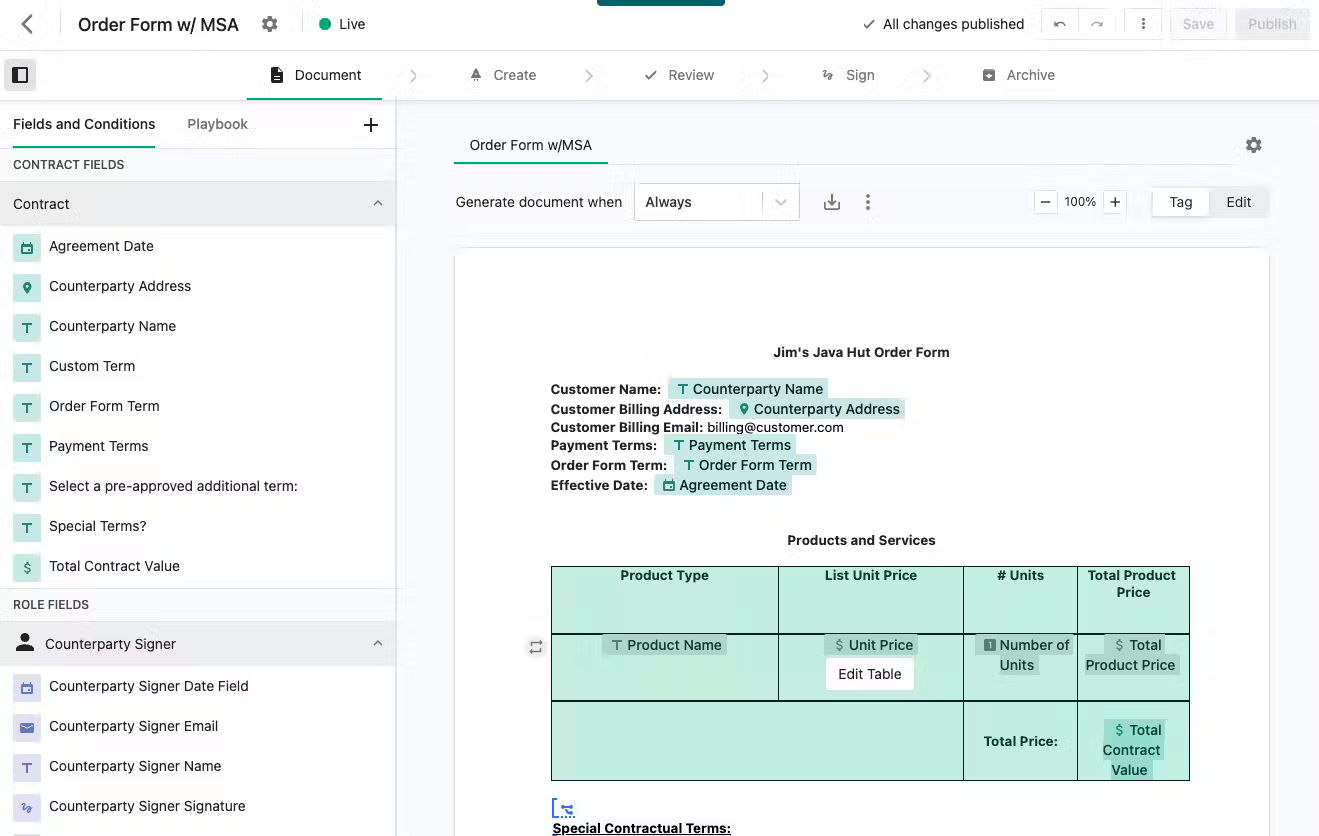Click the repeat row icon beside table

[x=536, y=647]
